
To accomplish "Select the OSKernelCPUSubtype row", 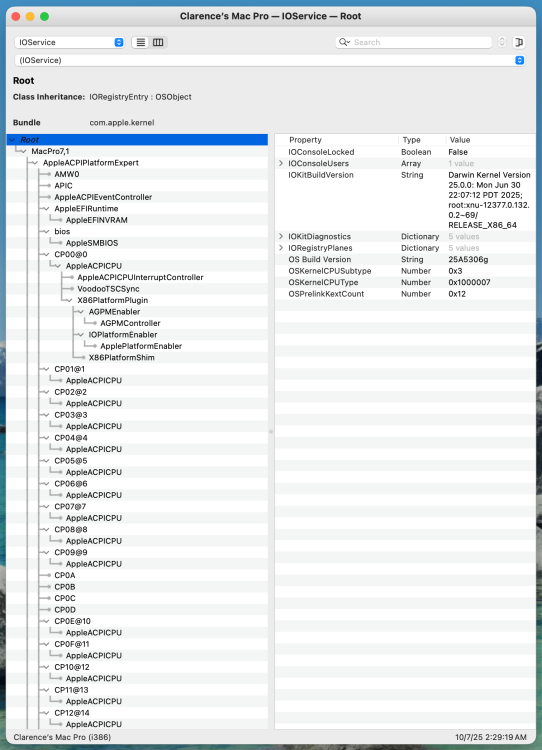I will [405, 271].
